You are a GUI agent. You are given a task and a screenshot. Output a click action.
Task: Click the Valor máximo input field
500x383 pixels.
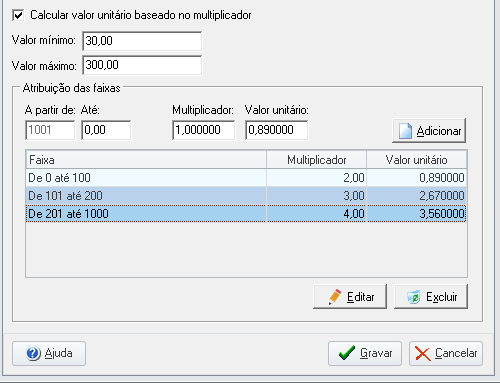tap(142, 65)
